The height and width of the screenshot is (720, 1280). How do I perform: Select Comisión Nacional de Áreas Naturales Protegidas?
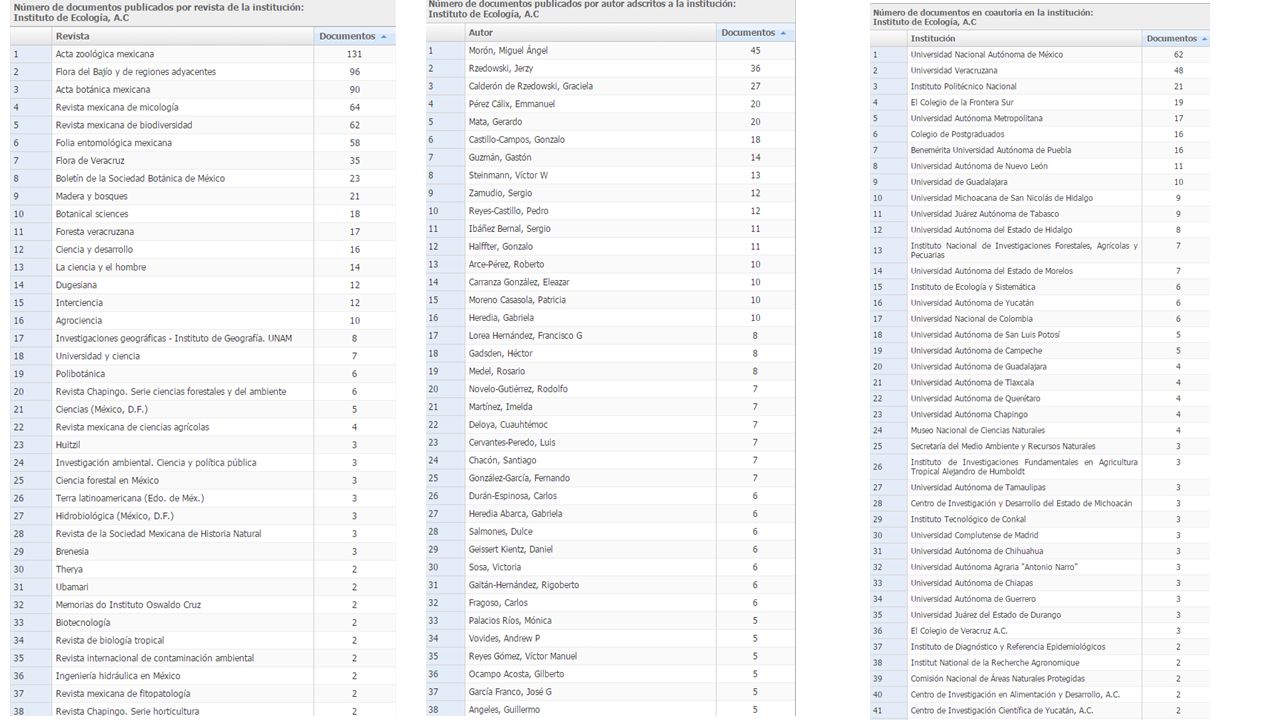point(1040,680)
